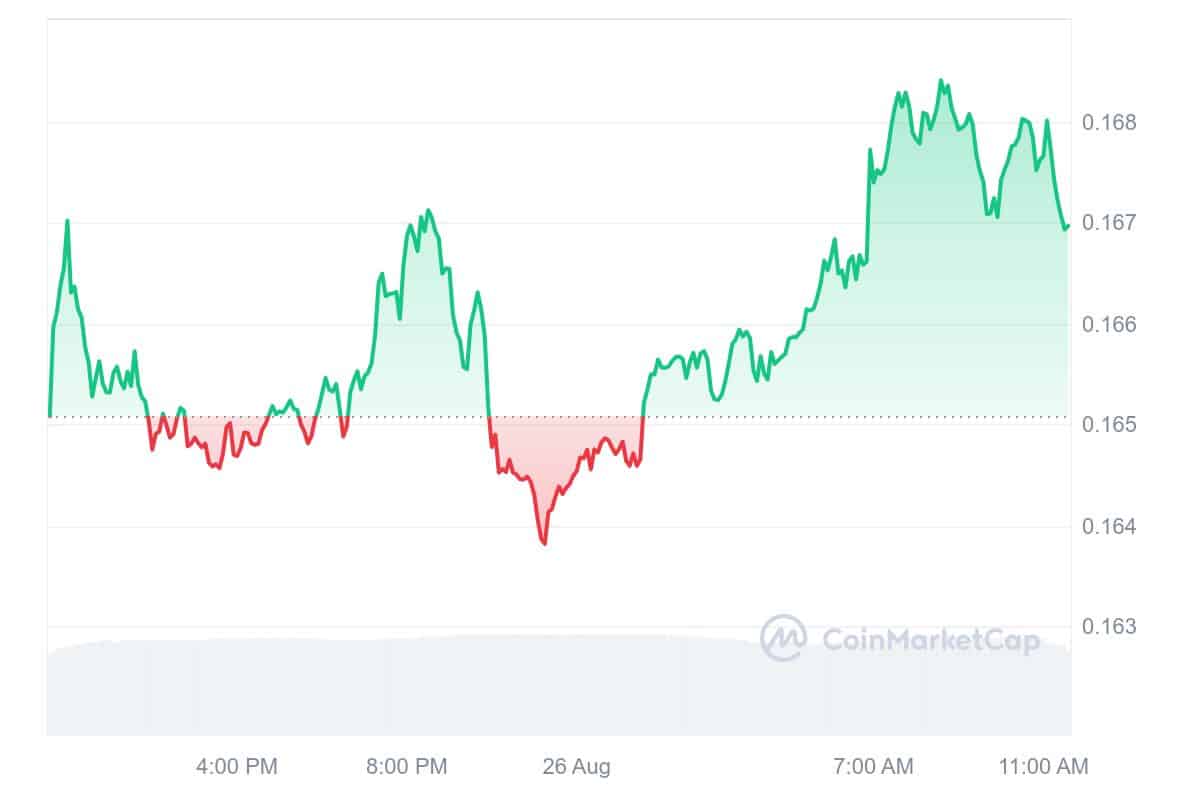
Task: Select the 8:00 PM time label
Action: coord(407,767)
